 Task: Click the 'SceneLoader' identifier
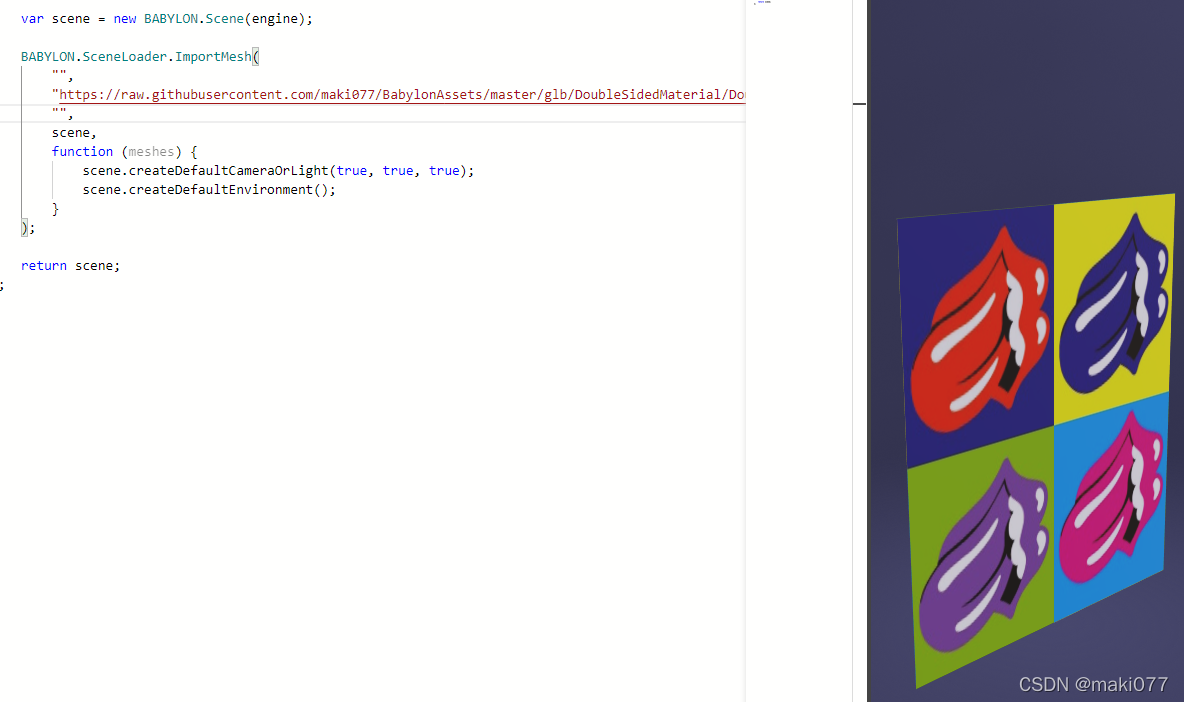click(x=125, y=57)
